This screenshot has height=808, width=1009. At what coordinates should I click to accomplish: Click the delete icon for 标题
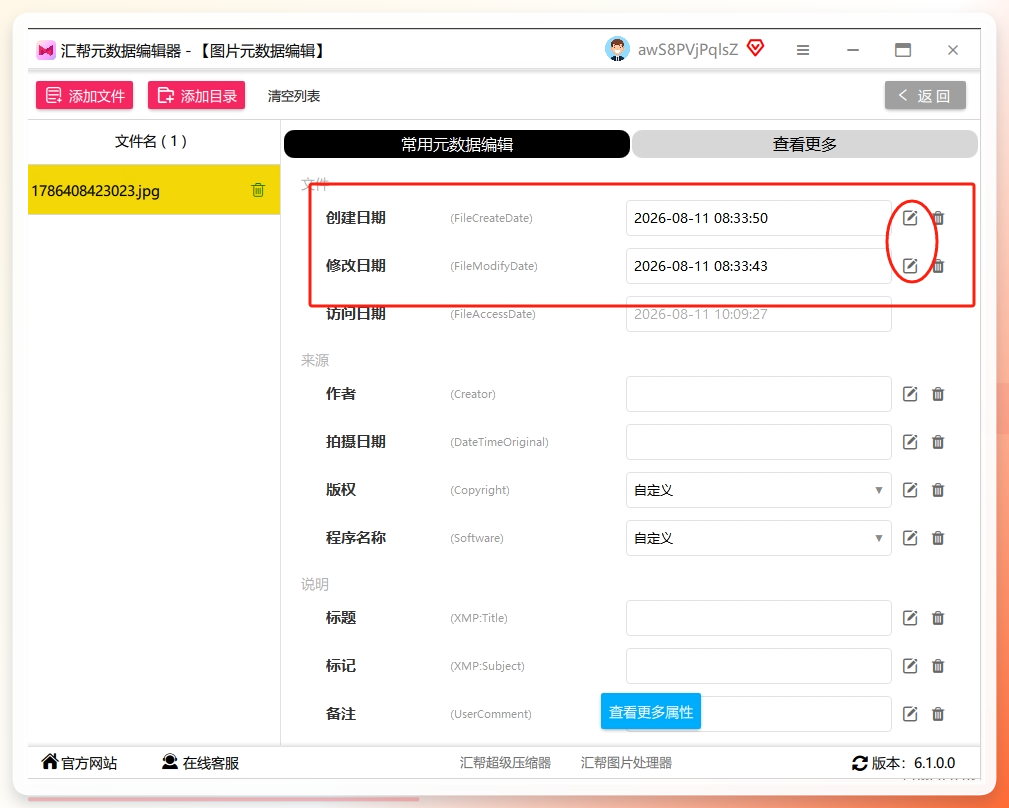click(x=938, y=618)
